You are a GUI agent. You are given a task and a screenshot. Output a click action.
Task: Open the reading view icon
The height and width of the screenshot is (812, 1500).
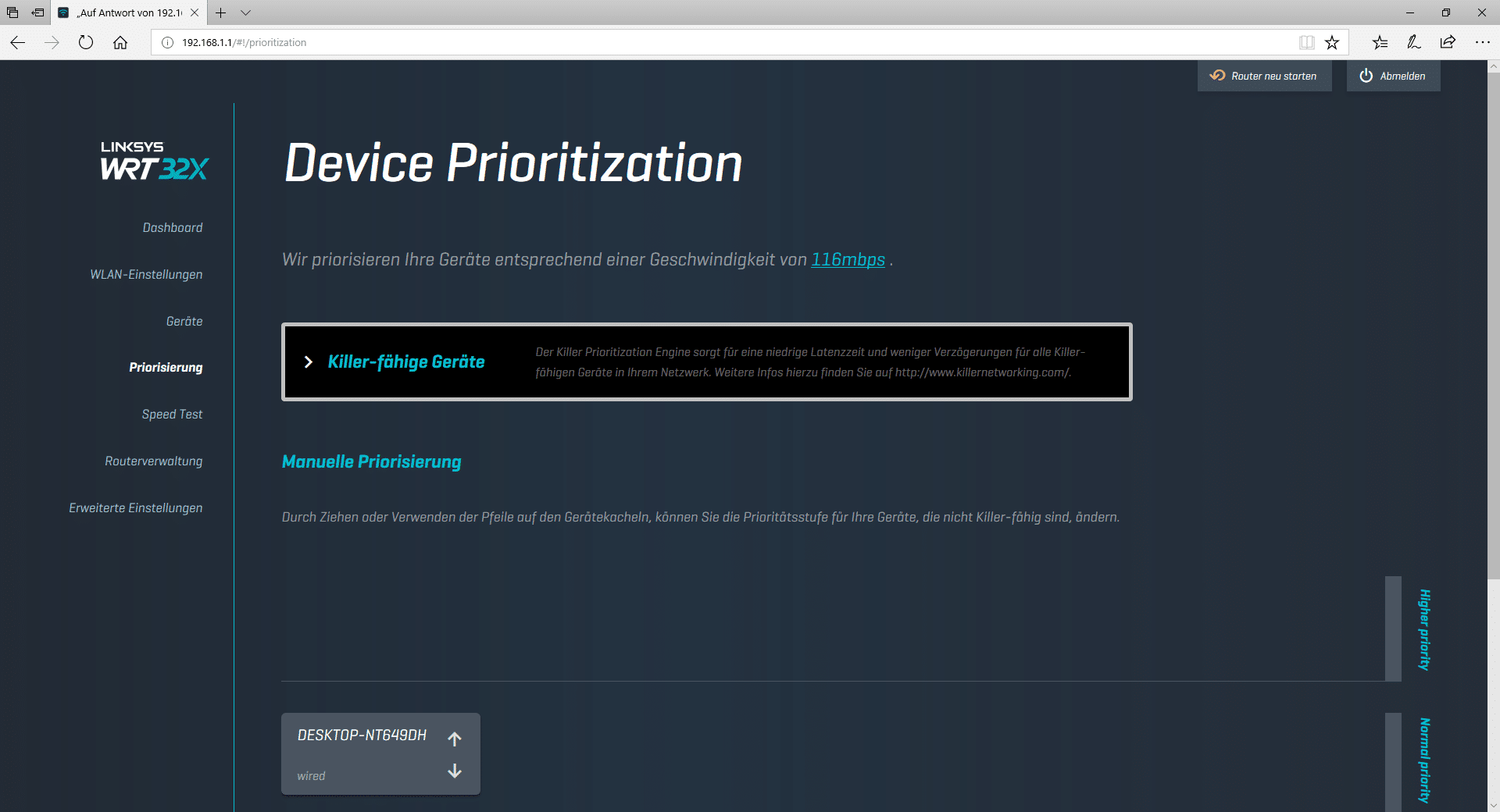coord(1306,43)
